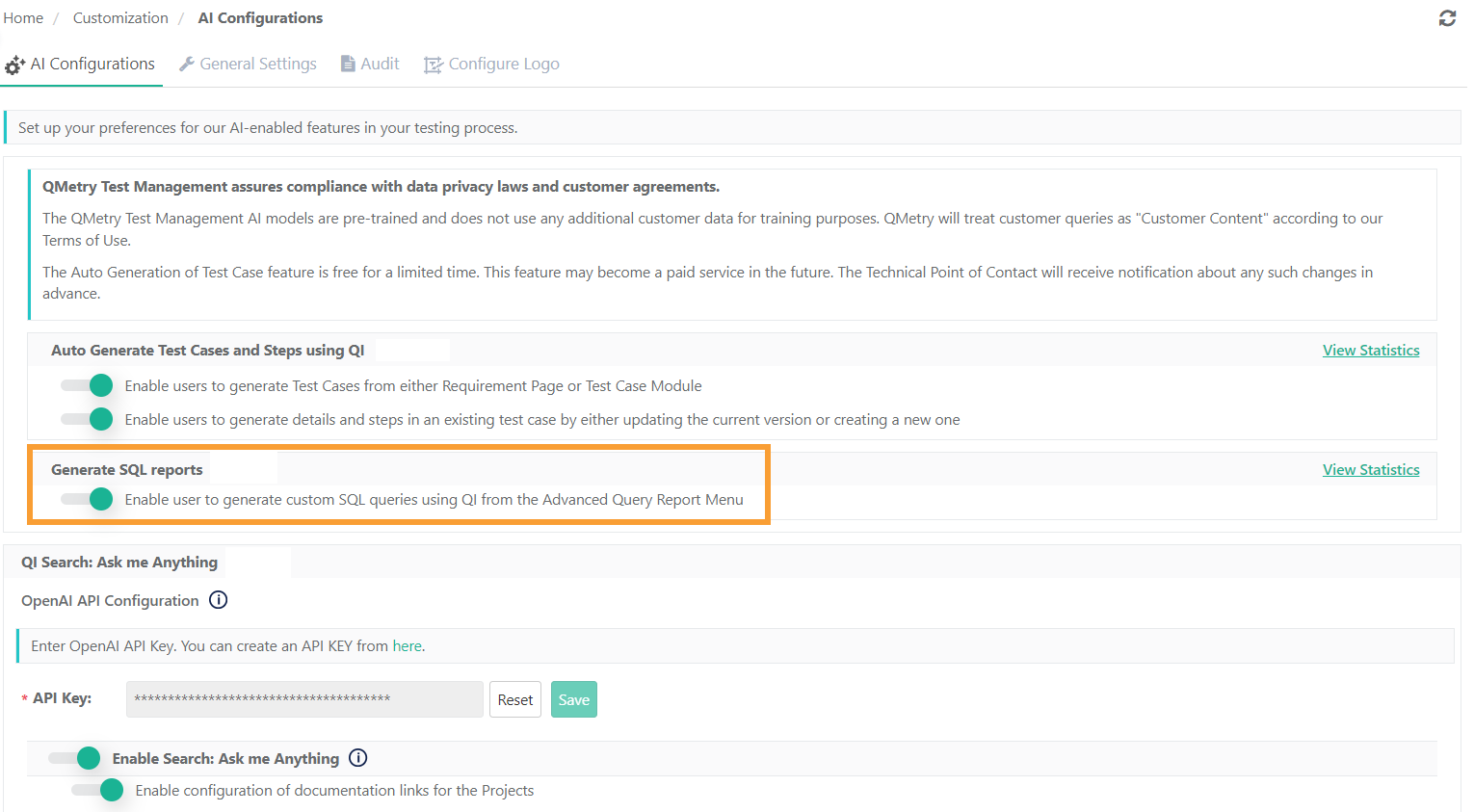Click the gear icon on AI Configurations tab

click(x=14, y=64)
